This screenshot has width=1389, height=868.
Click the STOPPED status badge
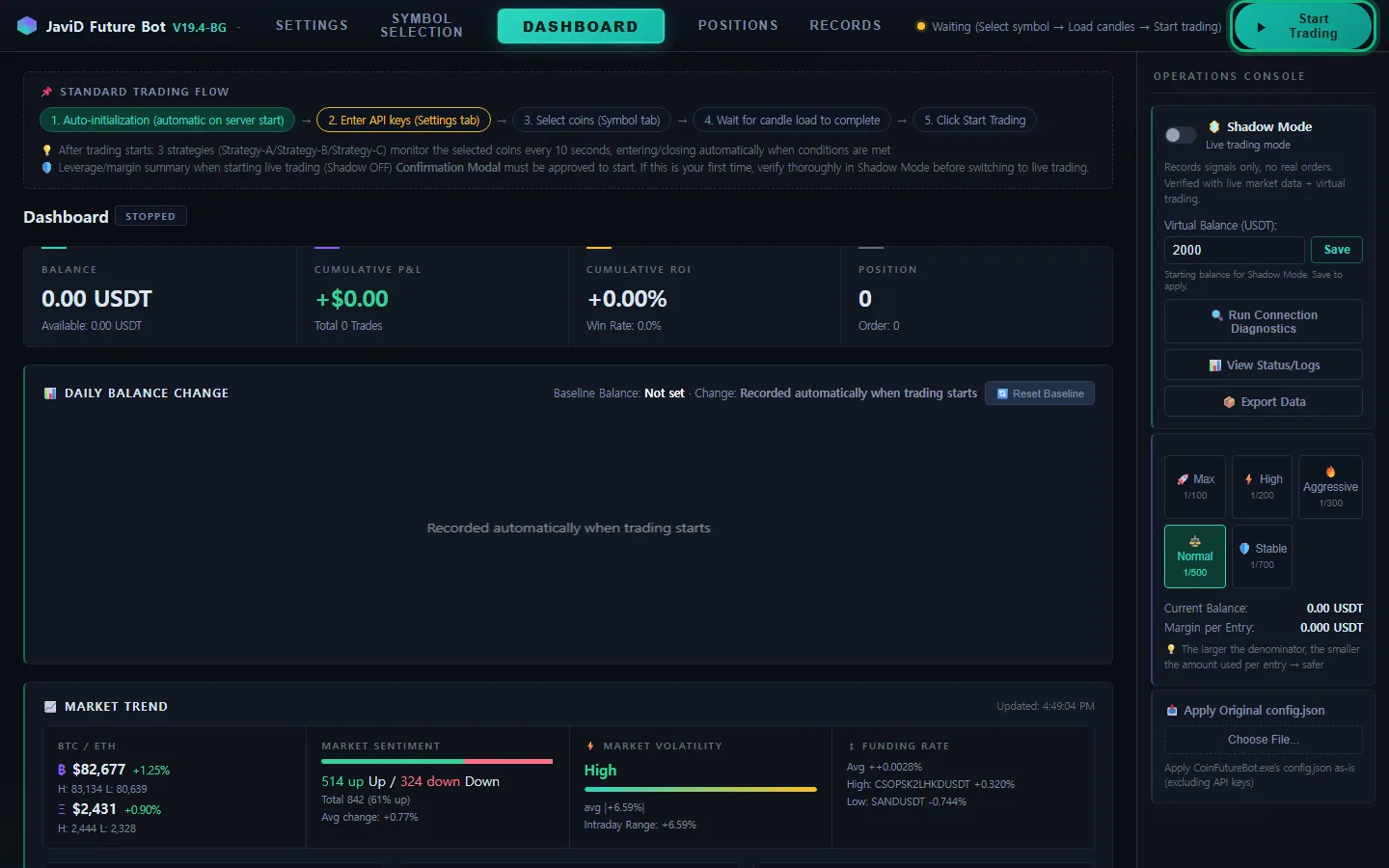(x=150, y=217)
